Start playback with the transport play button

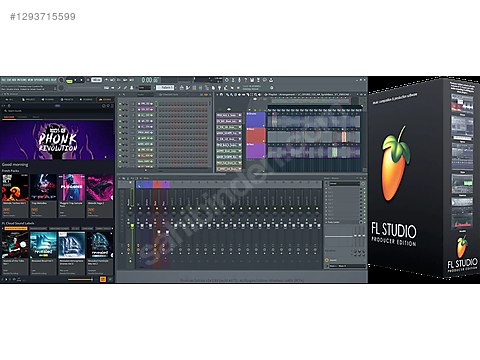click(x=76, y=80)
